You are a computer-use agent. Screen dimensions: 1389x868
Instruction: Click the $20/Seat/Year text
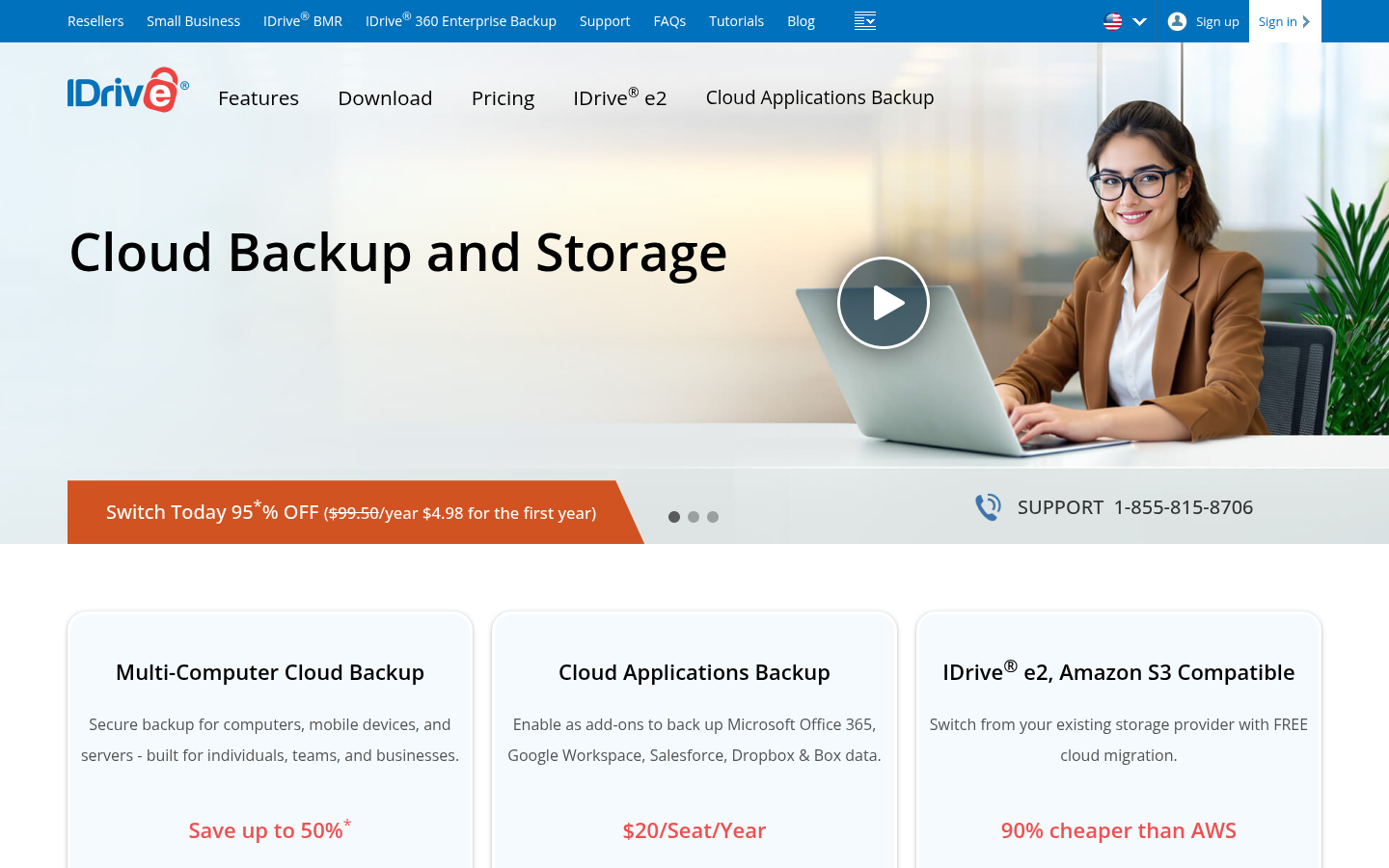(x=694, y=830)
